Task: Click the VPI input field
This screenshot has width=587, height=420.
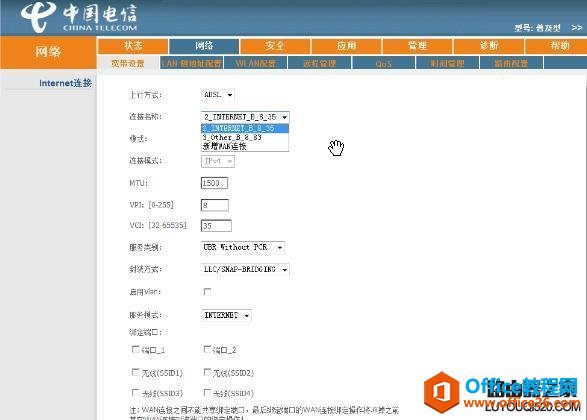Action: click(215, 205)
